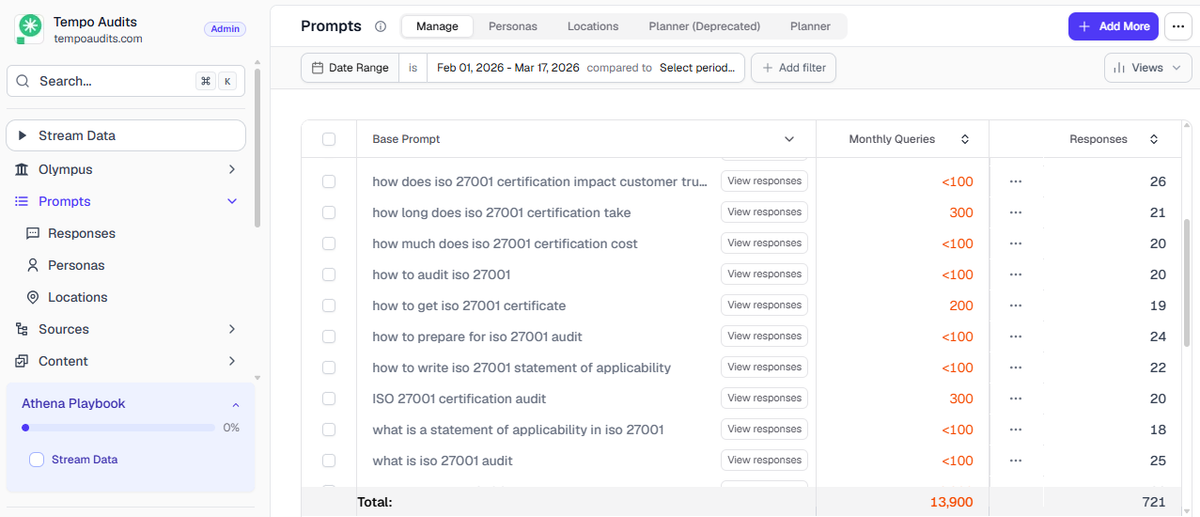Screen dimensions: 1200x517
Task: Click the Date Range filter button
Action: pos(350,68)
